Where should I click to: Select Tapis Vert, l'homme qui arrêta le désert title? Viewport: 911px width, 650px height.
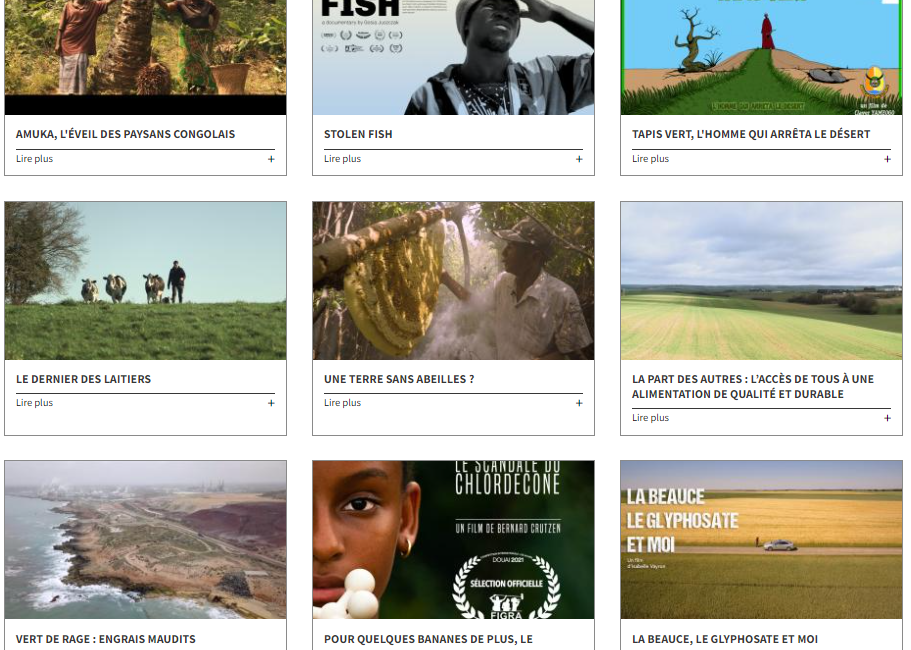click(751, 134)
